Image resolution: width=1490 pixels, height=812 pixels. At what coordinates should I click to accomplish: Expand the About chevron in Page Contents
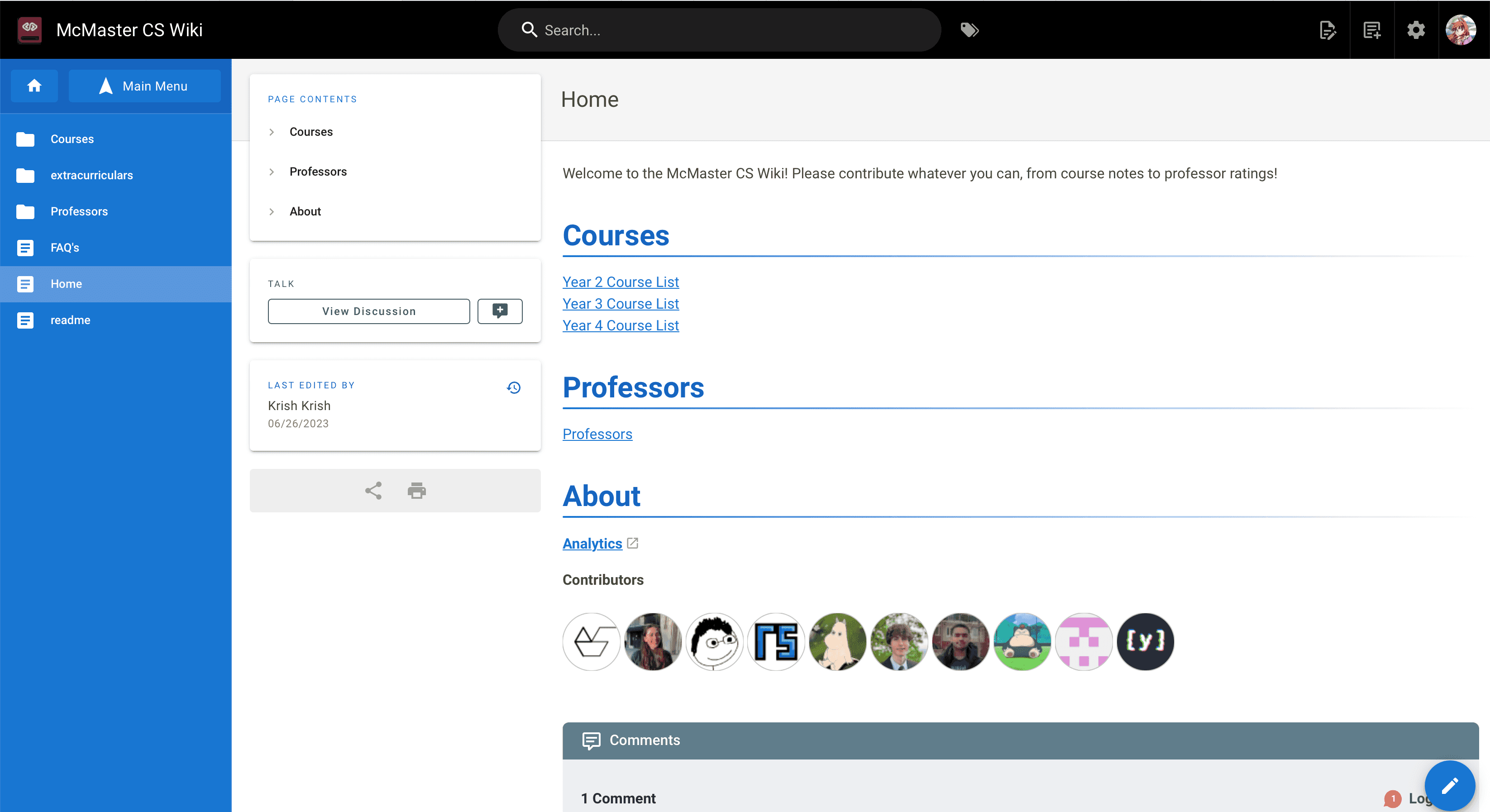[271, 212]
